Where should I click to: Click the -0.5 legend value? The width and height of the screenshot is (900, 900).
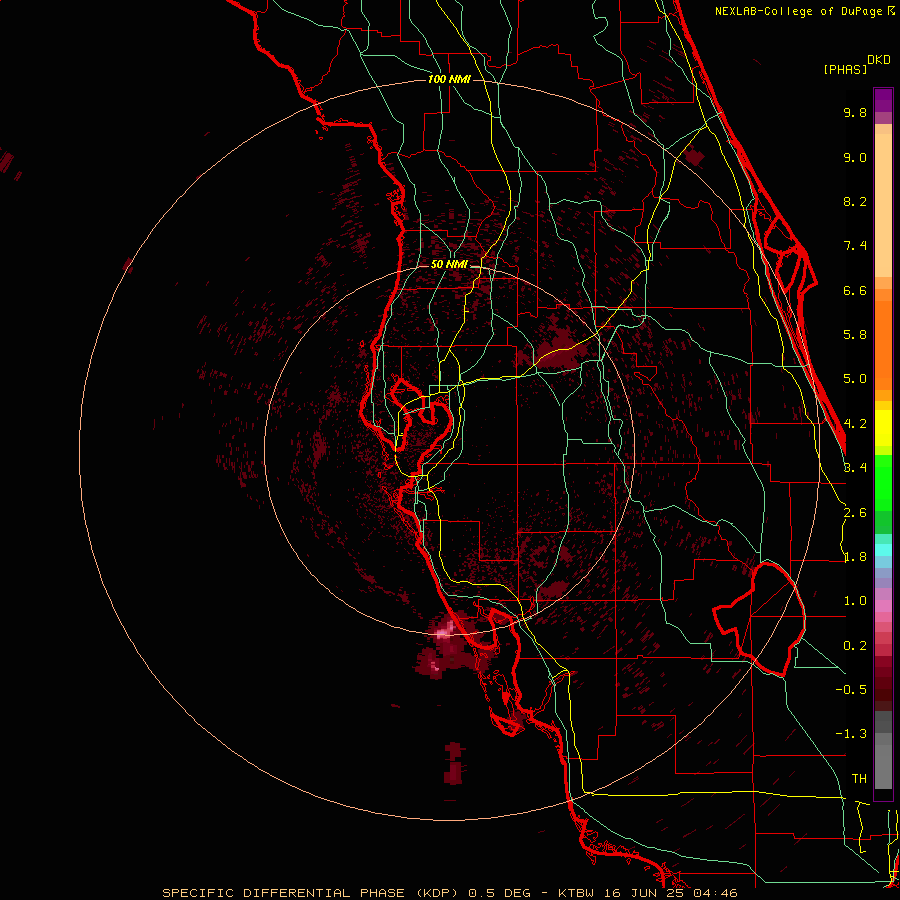(x=851, y=690)
